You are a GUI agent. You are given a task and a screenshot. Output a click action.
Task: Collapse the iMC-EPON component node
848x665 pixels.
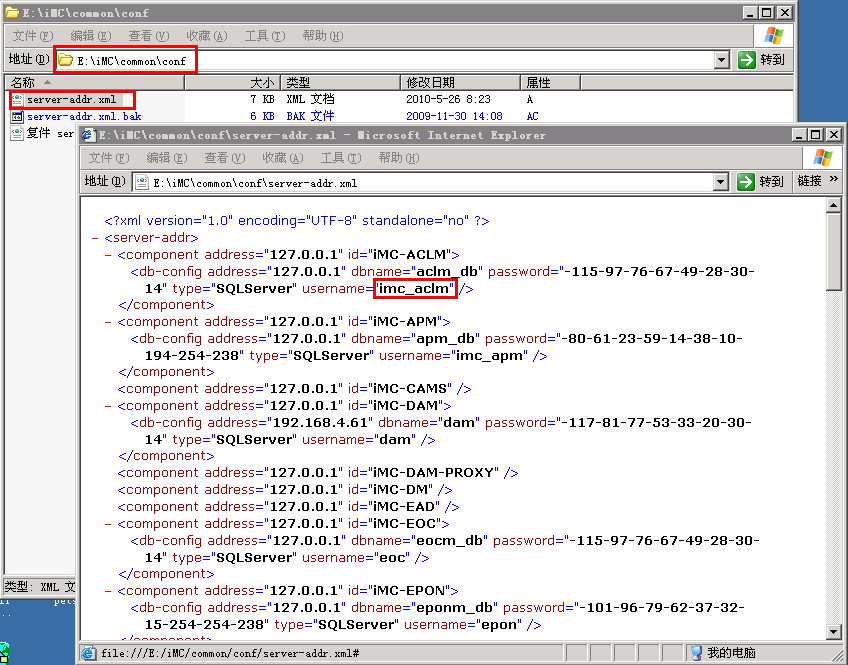tap(108, 591)
